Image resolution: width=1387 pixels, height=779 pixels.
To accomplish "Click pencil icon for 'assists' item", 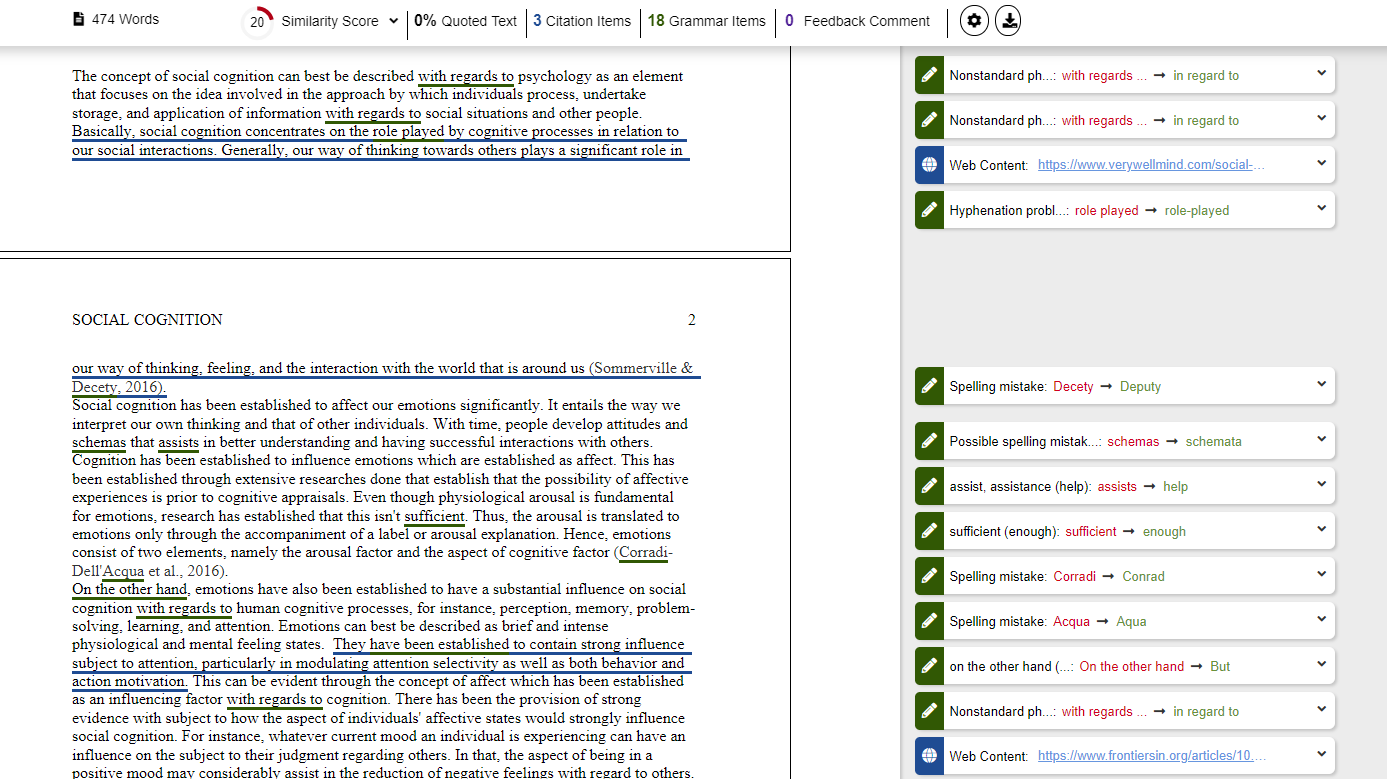I will pos(929,486).
